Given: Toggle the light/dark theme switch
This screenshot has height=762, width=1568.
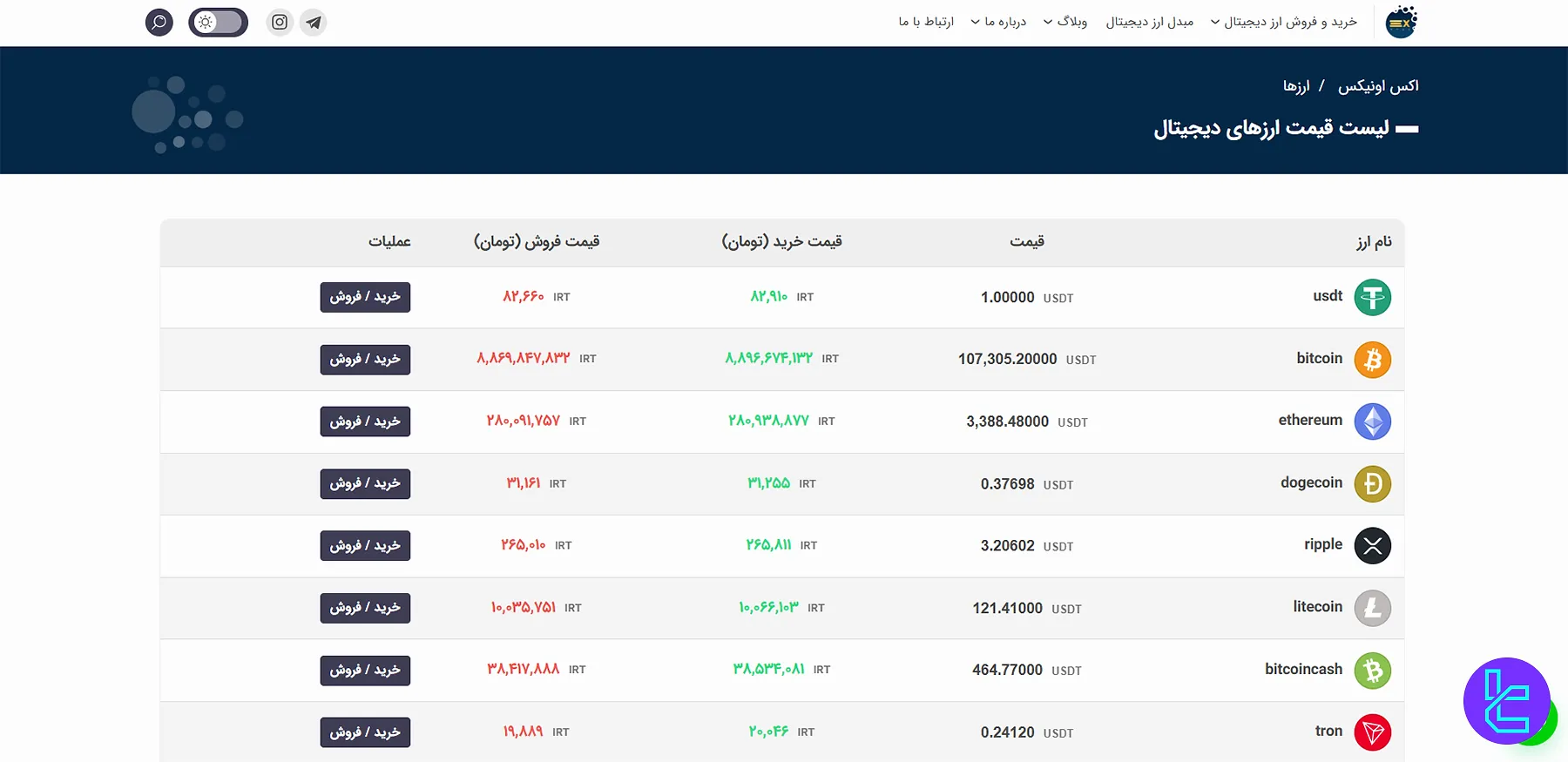Looking at the screenshot, I should [x=219, y=23].
